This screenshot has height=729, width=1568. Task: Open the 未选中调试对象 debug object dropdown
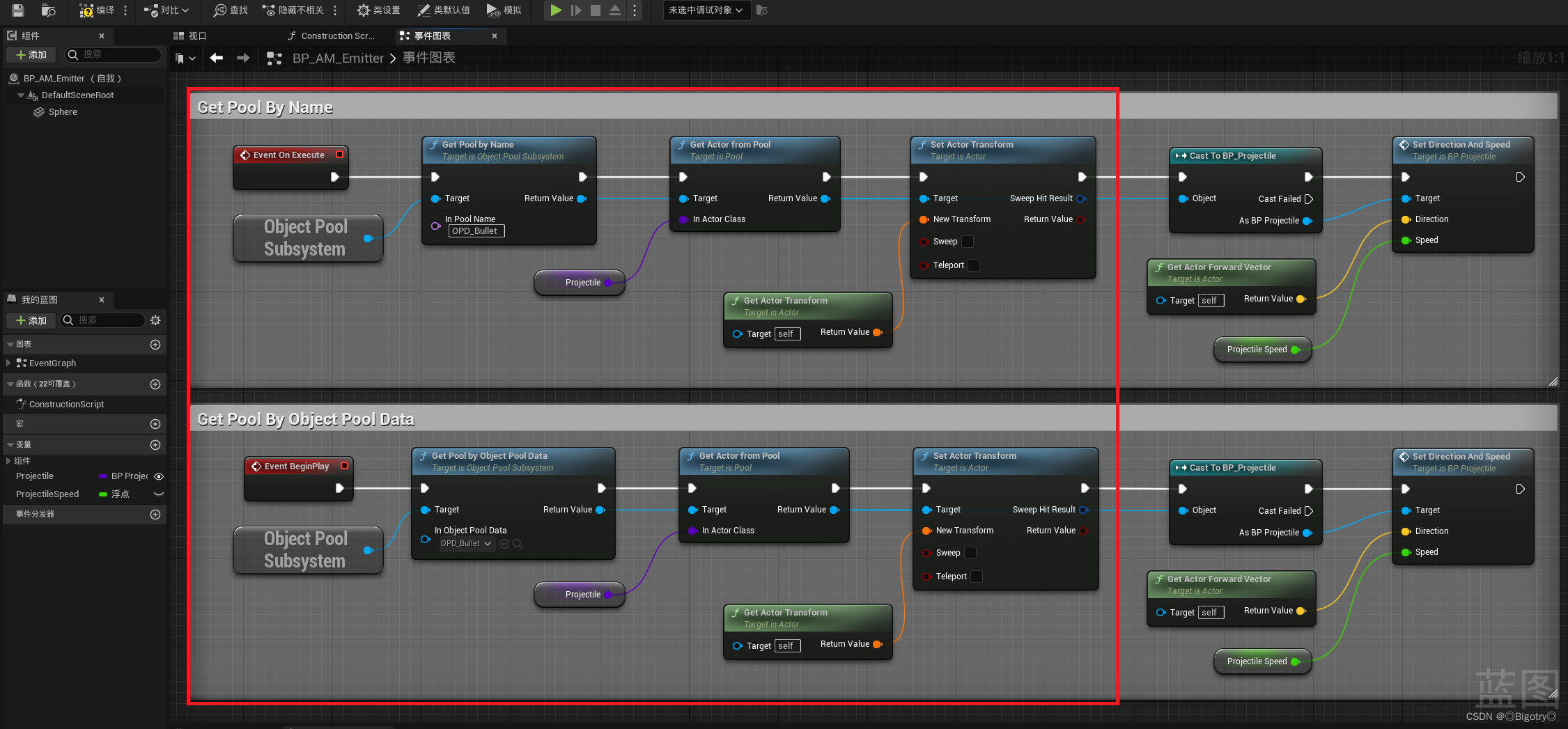tap(706, 10)
